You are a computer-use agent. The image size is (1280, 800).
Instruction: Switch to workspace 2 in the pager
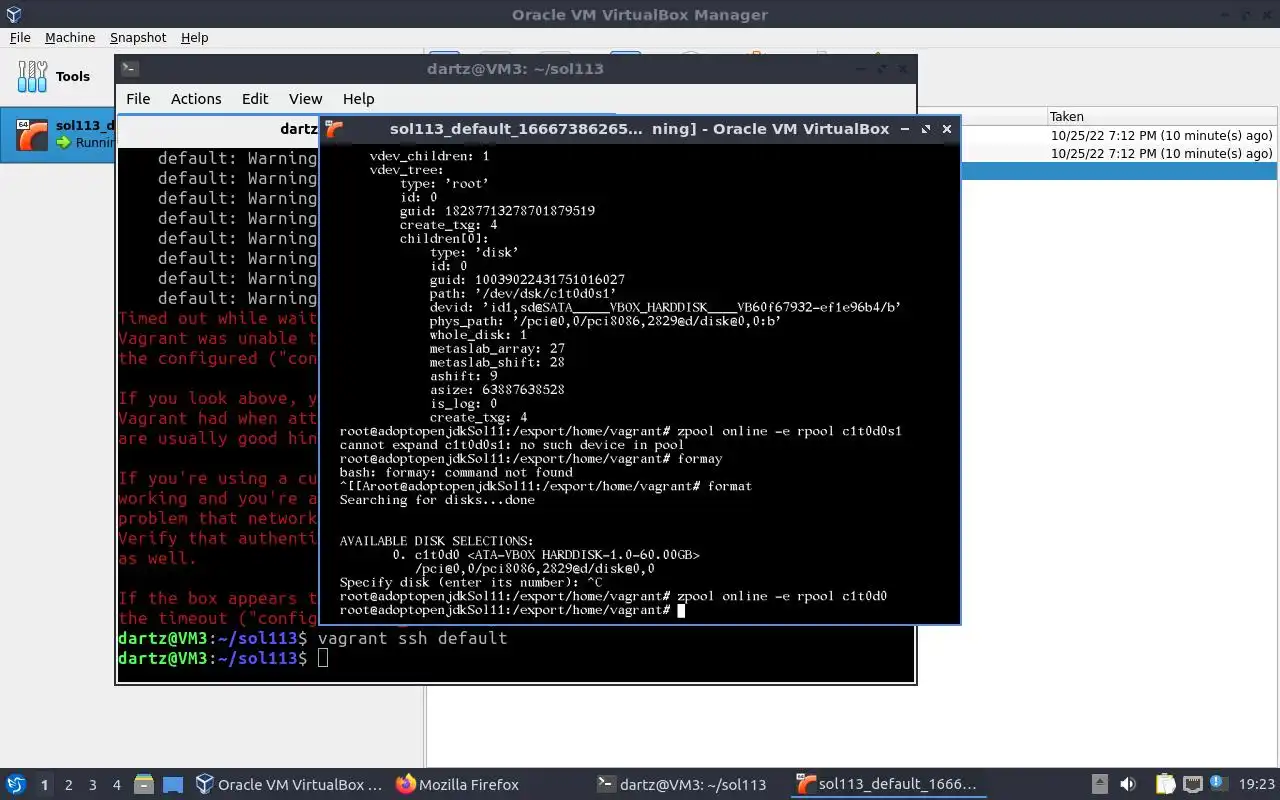(69, 785)
